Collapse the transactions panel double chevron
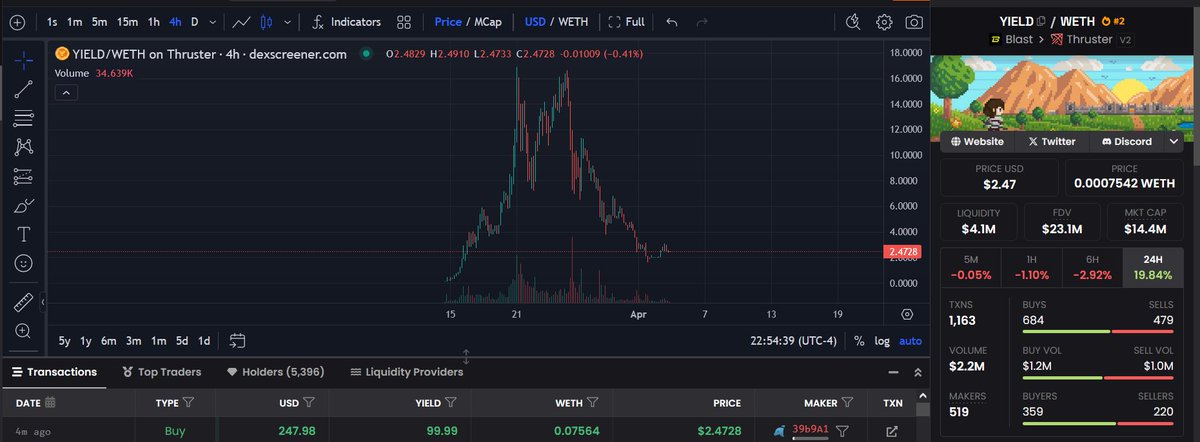Image resolution: width=1200 pixels, height=442 pixels. click(x=919, y=372)
